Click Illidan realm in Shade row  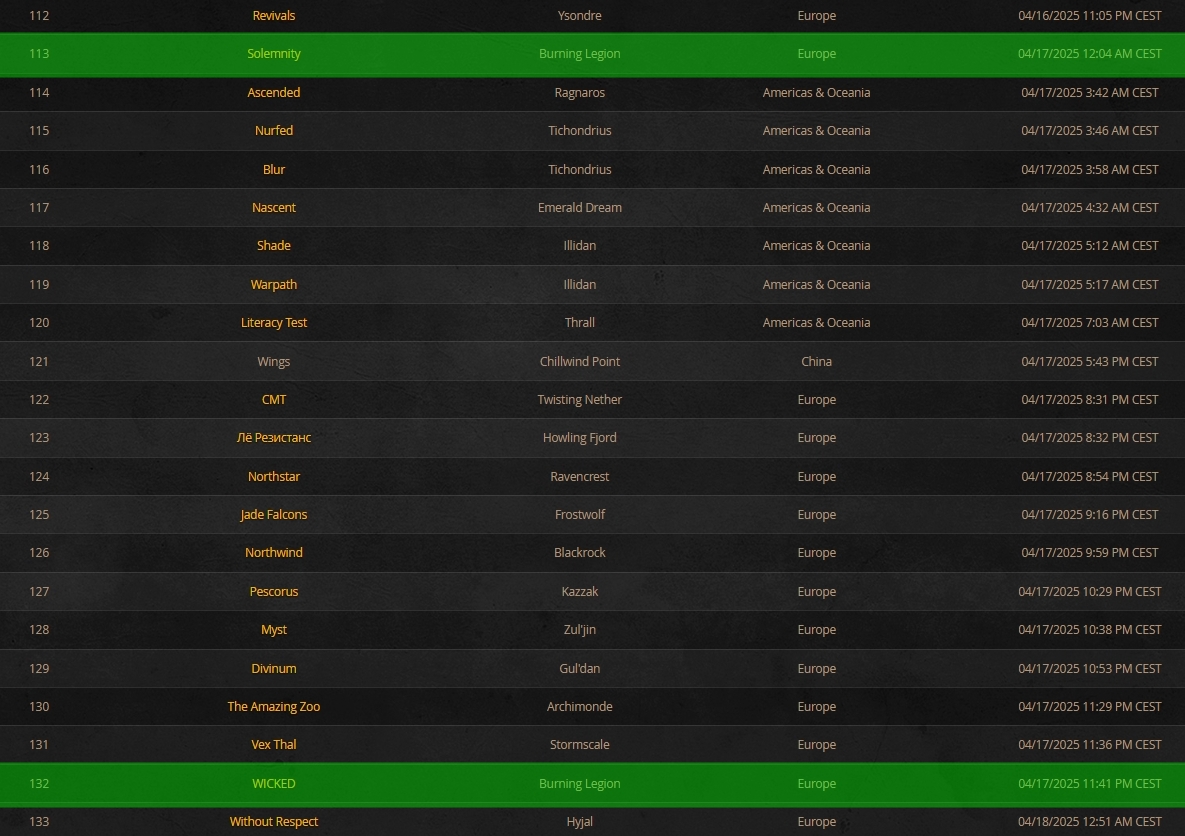click(580, 246)
